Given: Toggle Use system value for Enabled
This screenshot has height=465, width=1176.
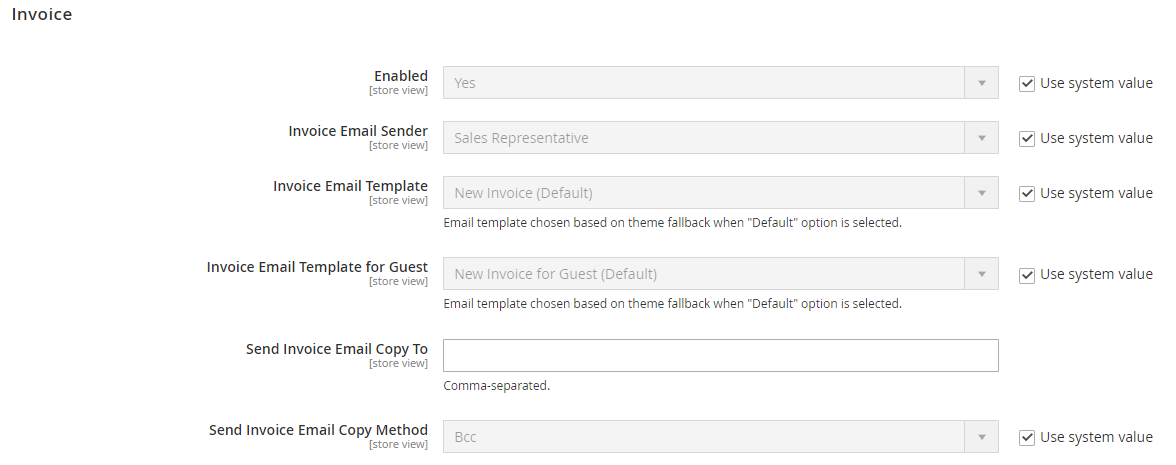Looking at the screenshot, I should tap(1027, 84).
